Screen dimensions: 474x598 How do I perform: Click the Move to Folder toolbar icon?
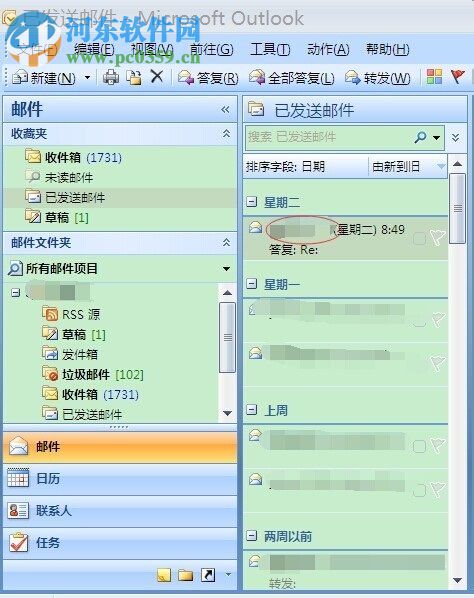coord(133,77)
